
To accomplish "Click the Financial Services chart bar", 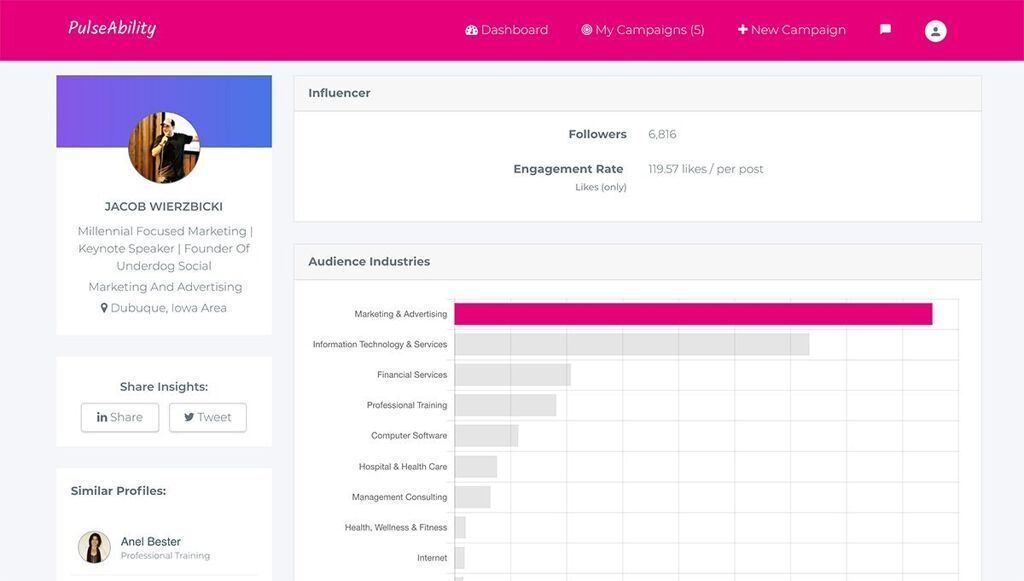I will 513,375.
